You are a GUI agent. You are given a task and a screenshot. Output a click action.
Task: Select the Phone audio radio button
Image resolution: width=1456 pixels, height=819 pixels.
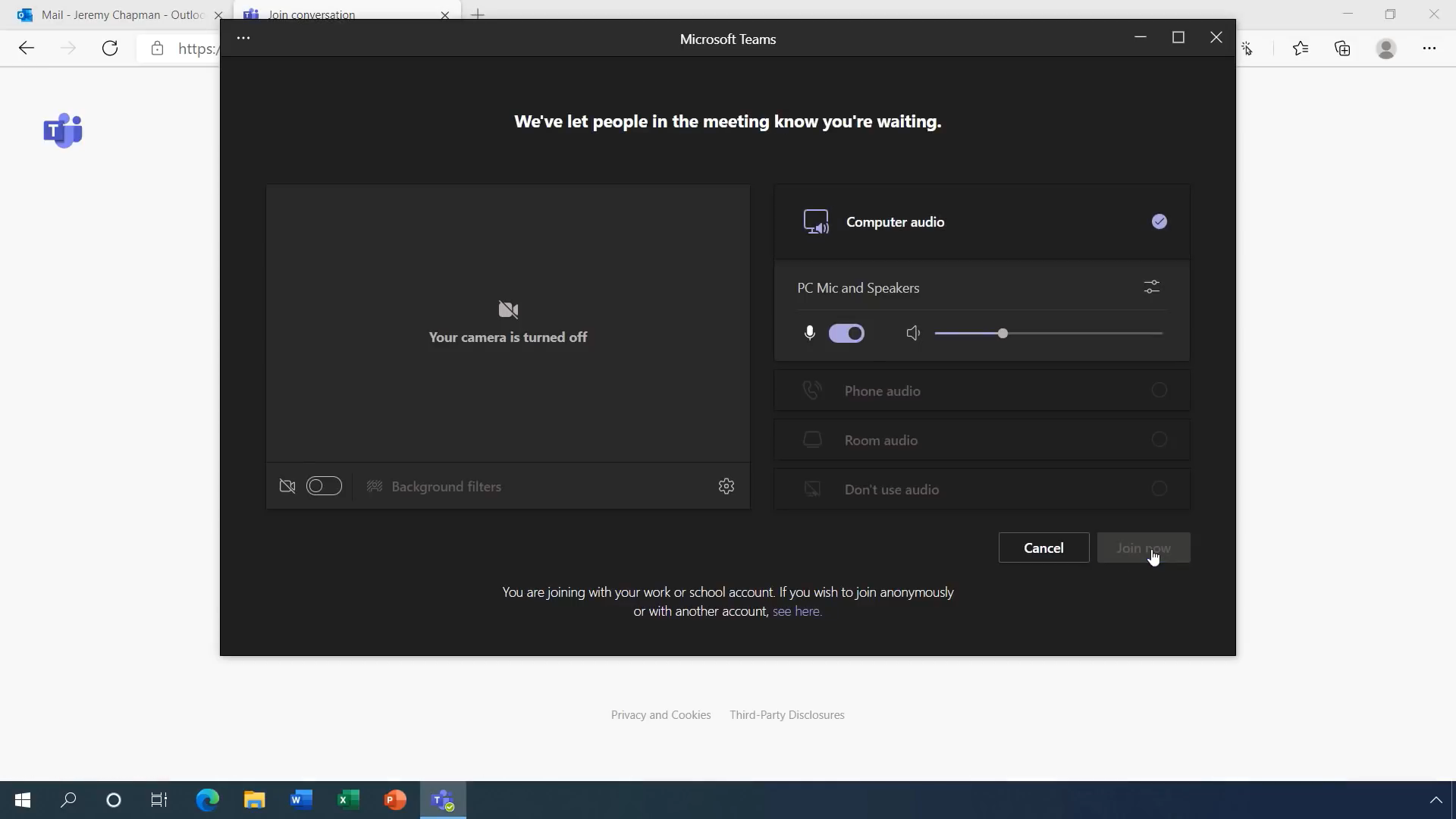1159,390
